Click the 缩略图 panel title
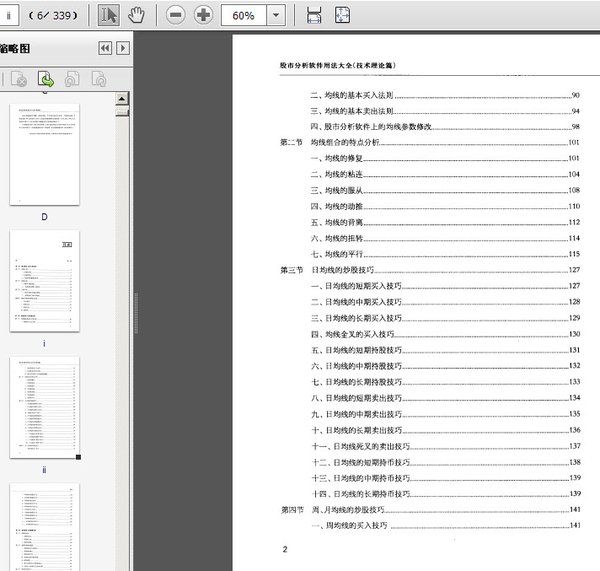Screen dimensions: 600x571 coord(15,49)
